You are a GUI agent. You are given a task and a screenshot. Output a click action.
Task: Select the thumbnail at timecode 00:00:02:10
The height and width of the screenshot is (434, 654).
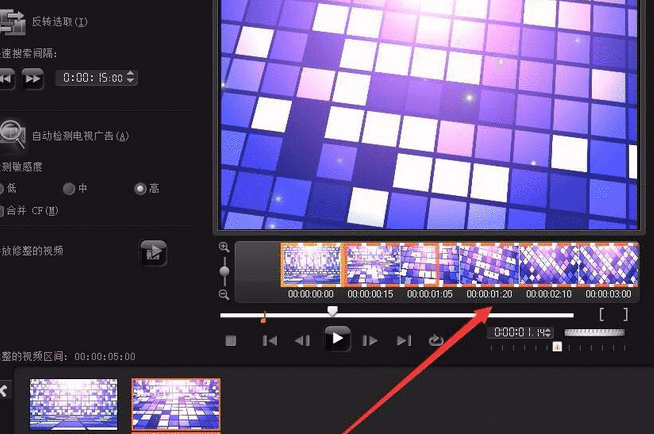(549, 265)
